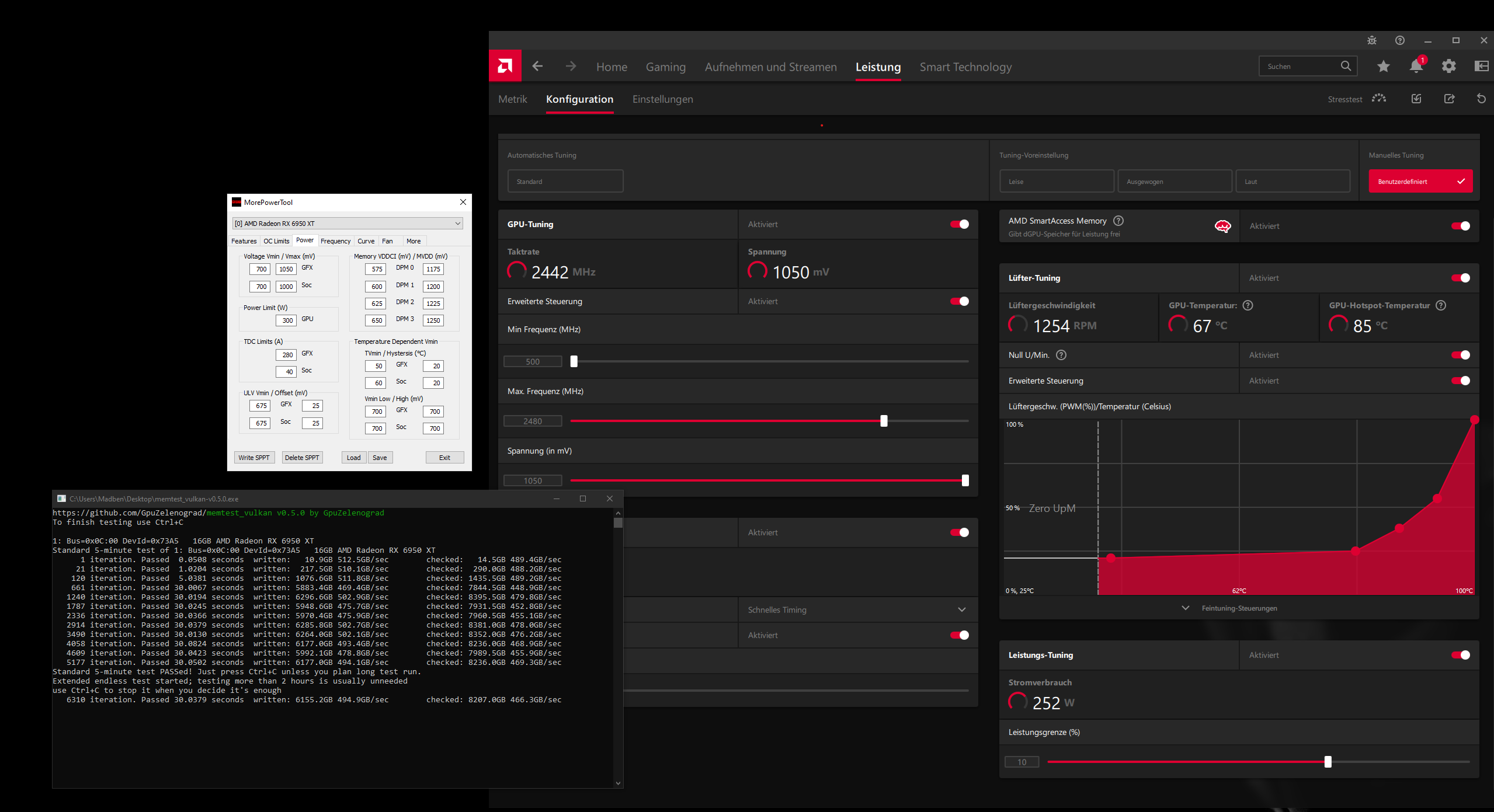This screenshot has width=1494, height=812.
Task: Run the Stresstest icon
Action: (x=1379, y=99)
